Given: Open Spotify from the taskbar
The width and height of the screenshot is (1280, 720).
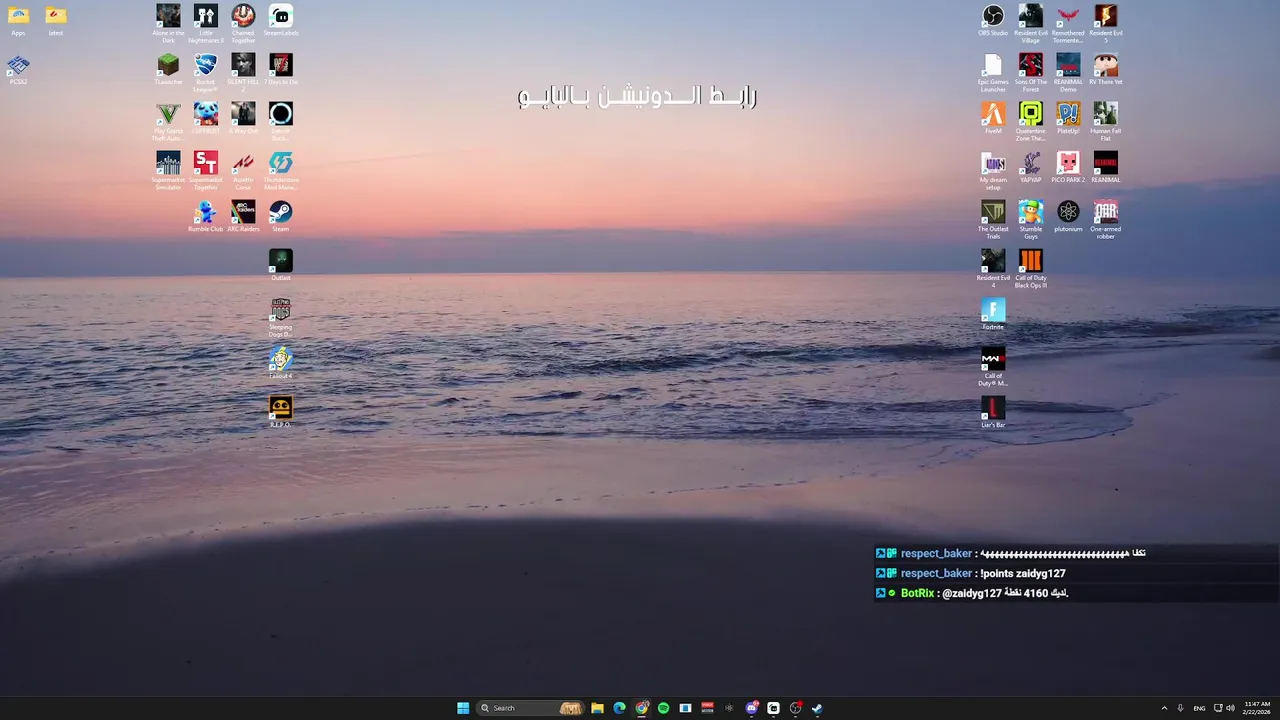Looking at the screenshot, I should click(x=663, y=708).
